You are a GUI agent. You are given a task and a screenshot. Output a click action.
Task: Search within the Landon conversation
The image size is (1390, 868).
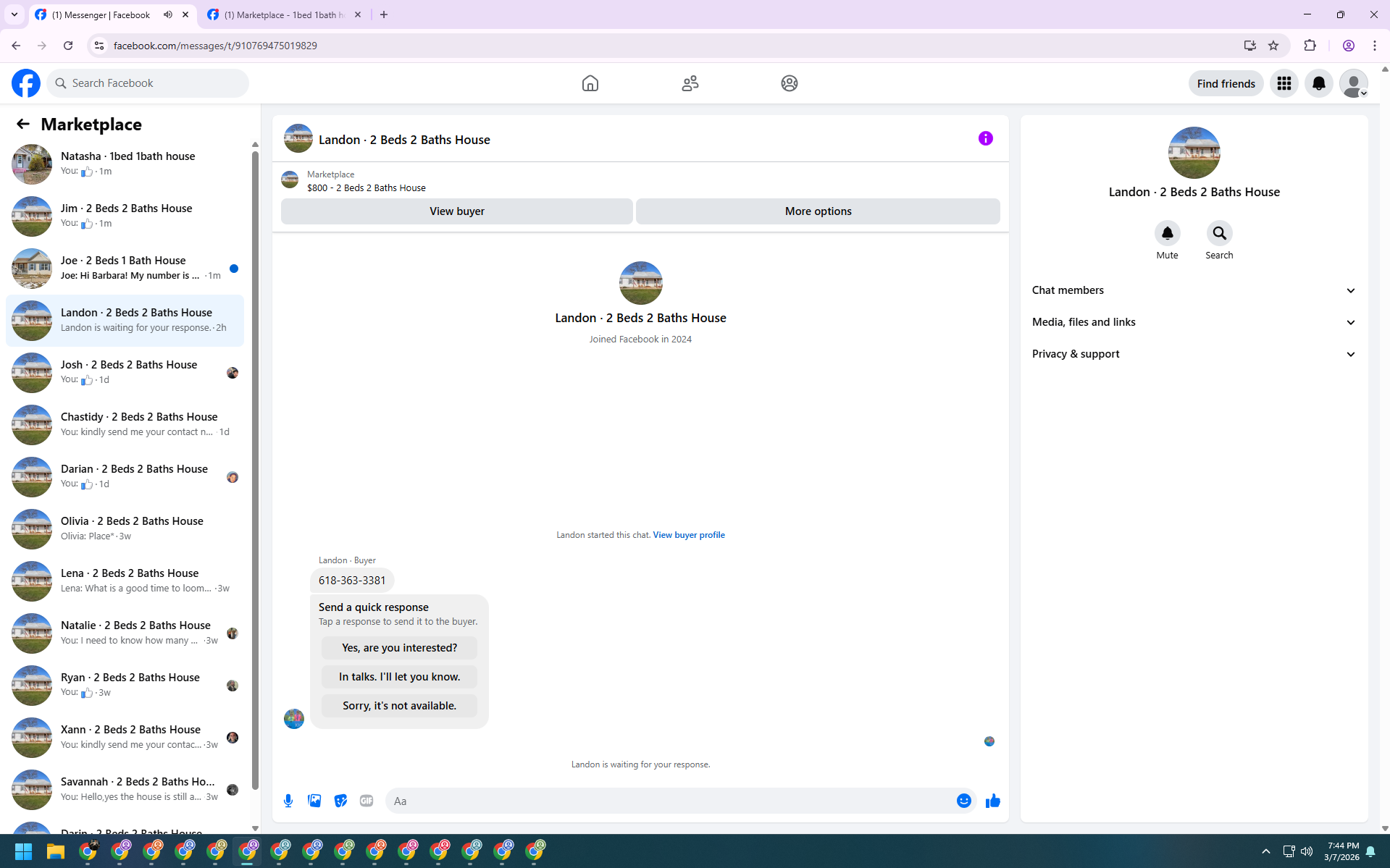[1220, 233]
